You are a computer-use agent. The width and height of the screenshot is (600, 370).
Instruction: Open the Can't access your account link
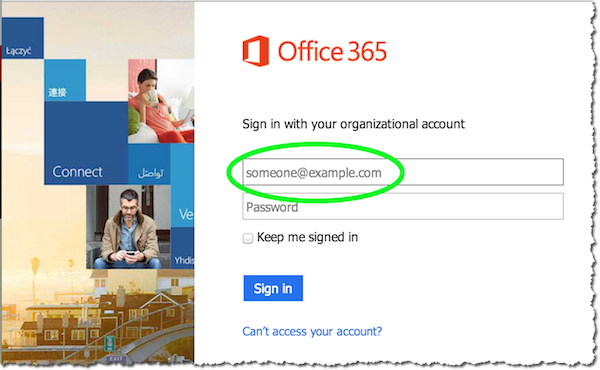(x=312, y=331)
